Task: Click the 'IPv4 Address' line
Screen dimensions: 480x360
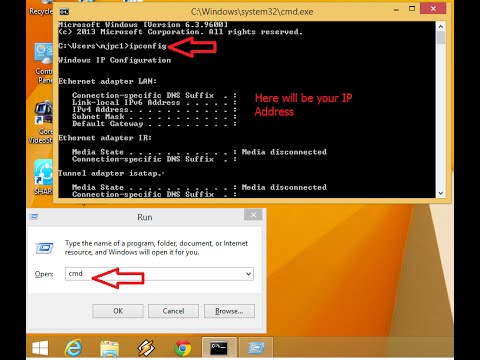Action: [154, 109]
